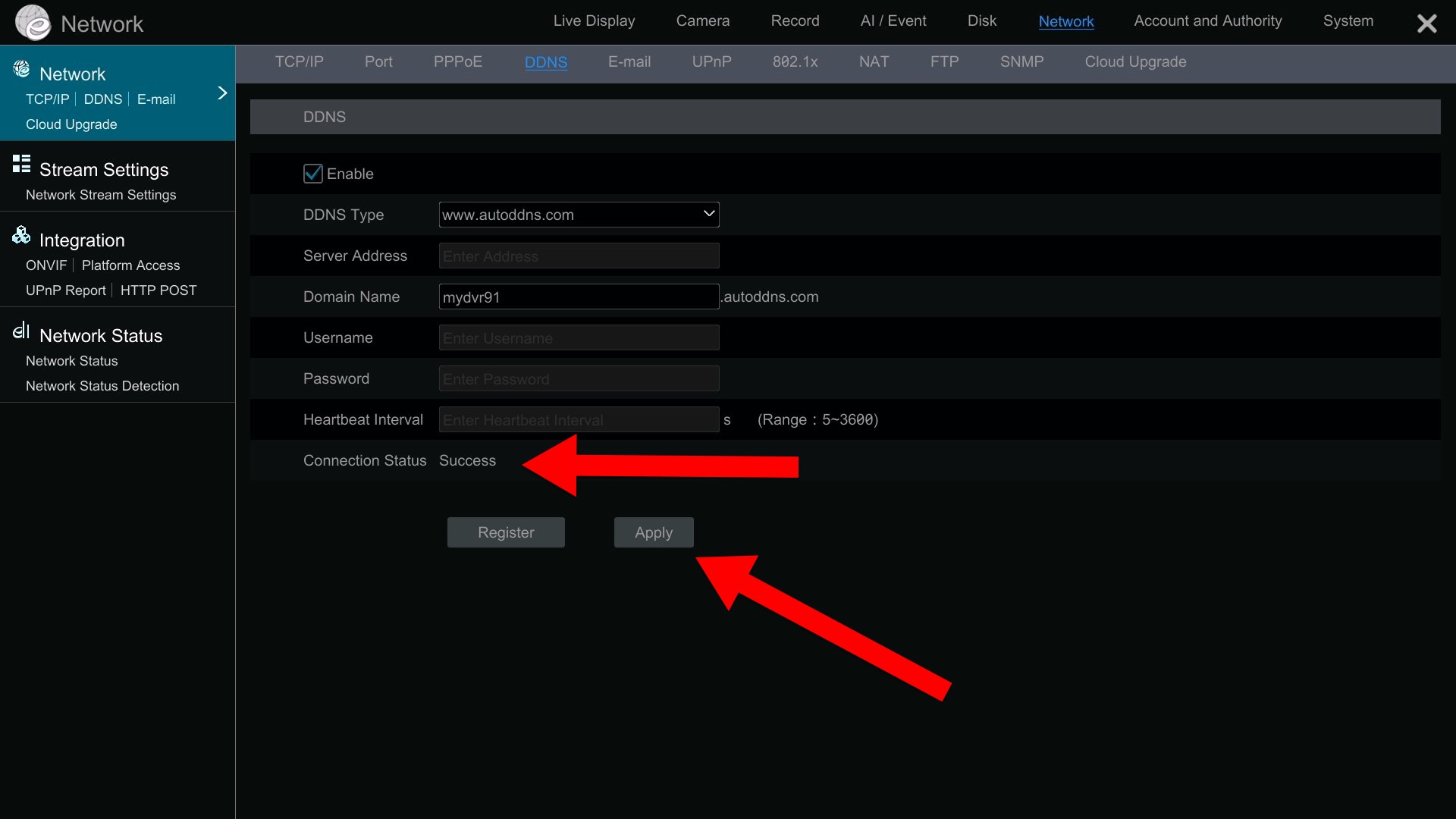Click the Integration cubes icon

(x=21, y=235)
